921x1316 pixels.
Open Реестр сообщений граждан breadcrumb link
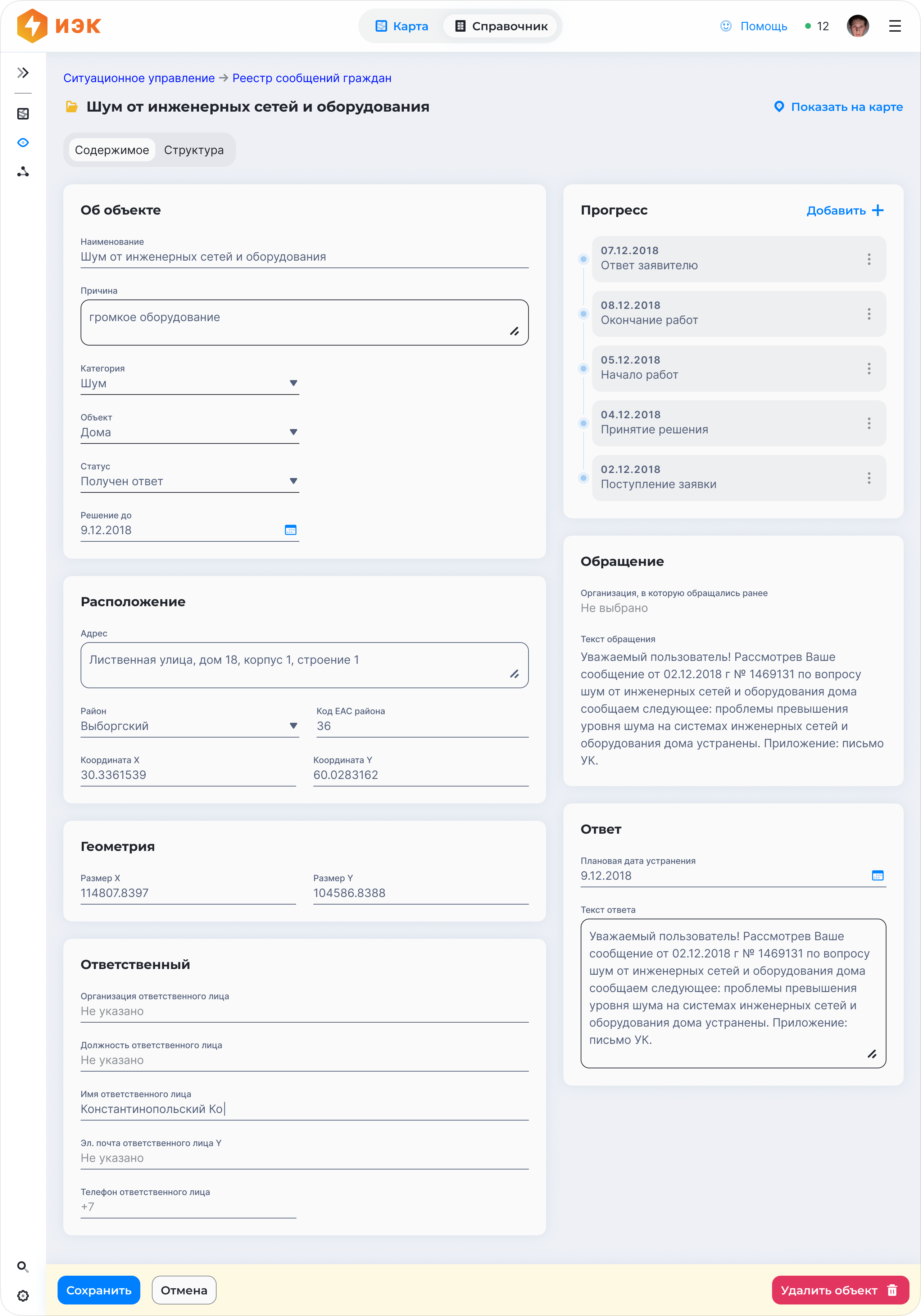pos(312,78)
